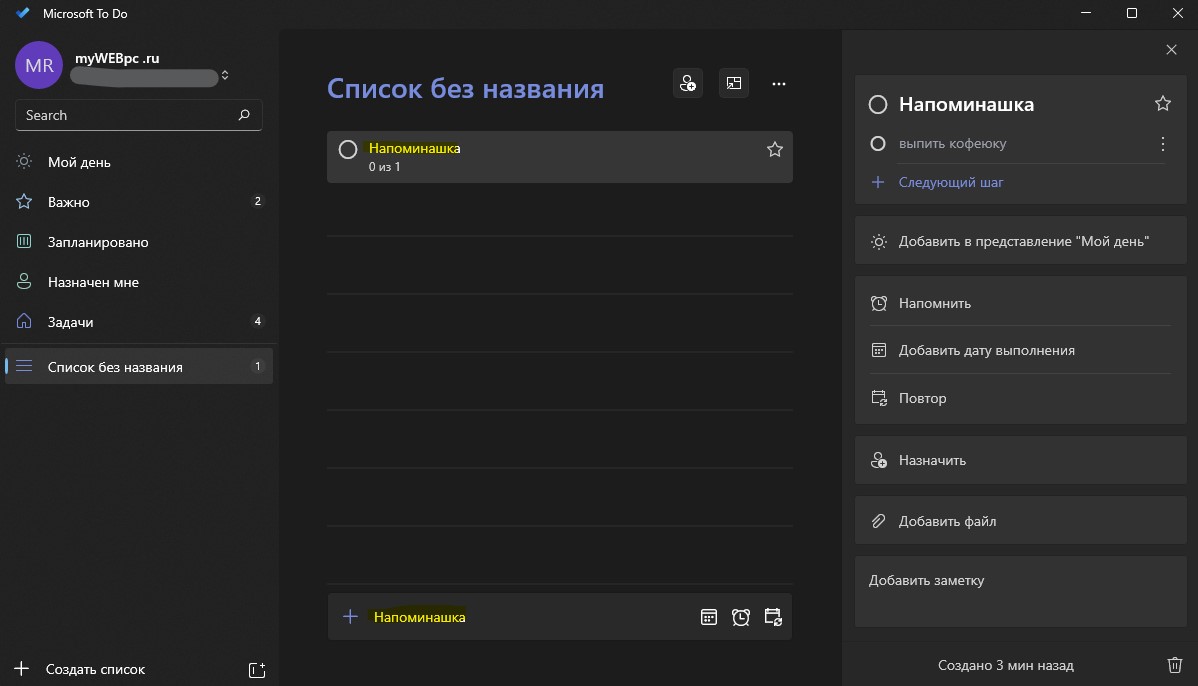Delete the task with trash icon

coord(1175,665)
